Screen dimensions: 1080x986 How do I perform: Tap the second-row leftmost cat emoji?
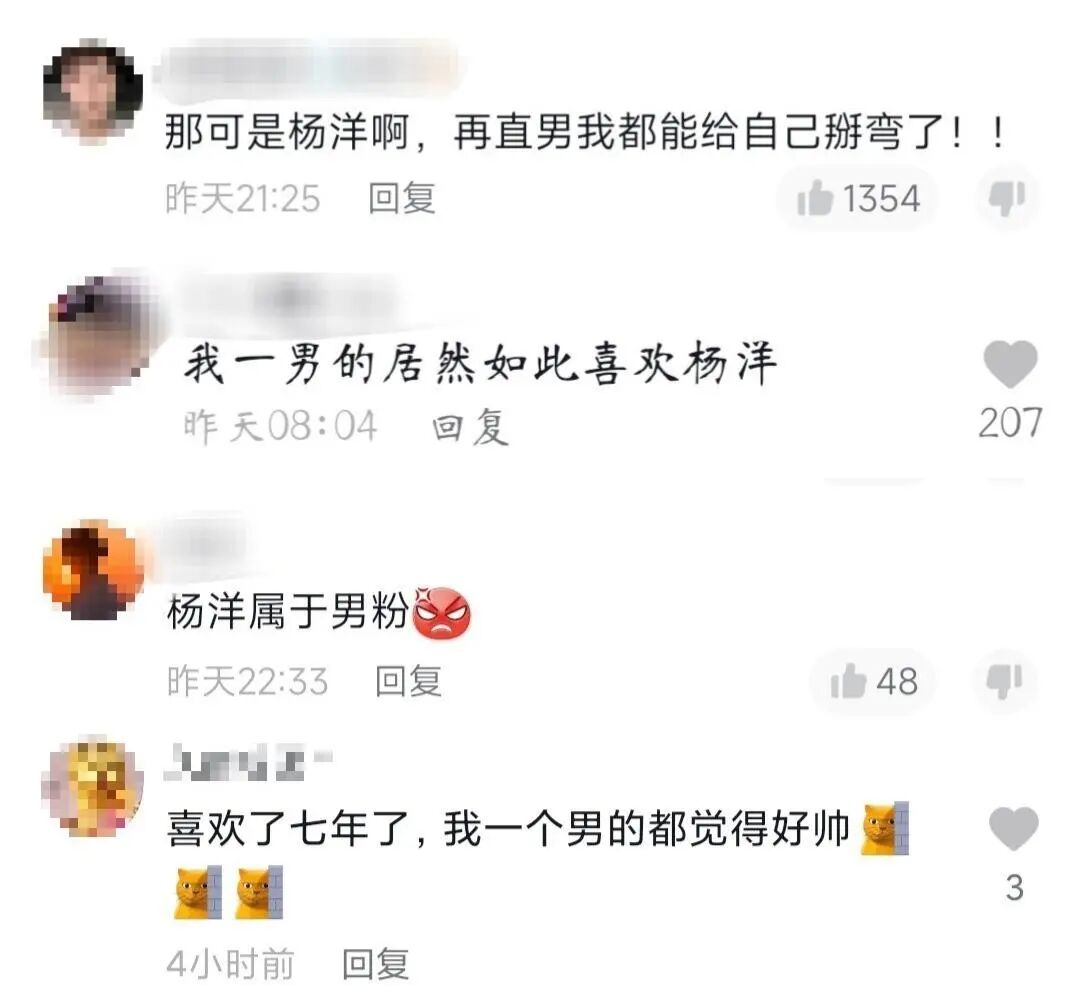click(x=198, y=892)
